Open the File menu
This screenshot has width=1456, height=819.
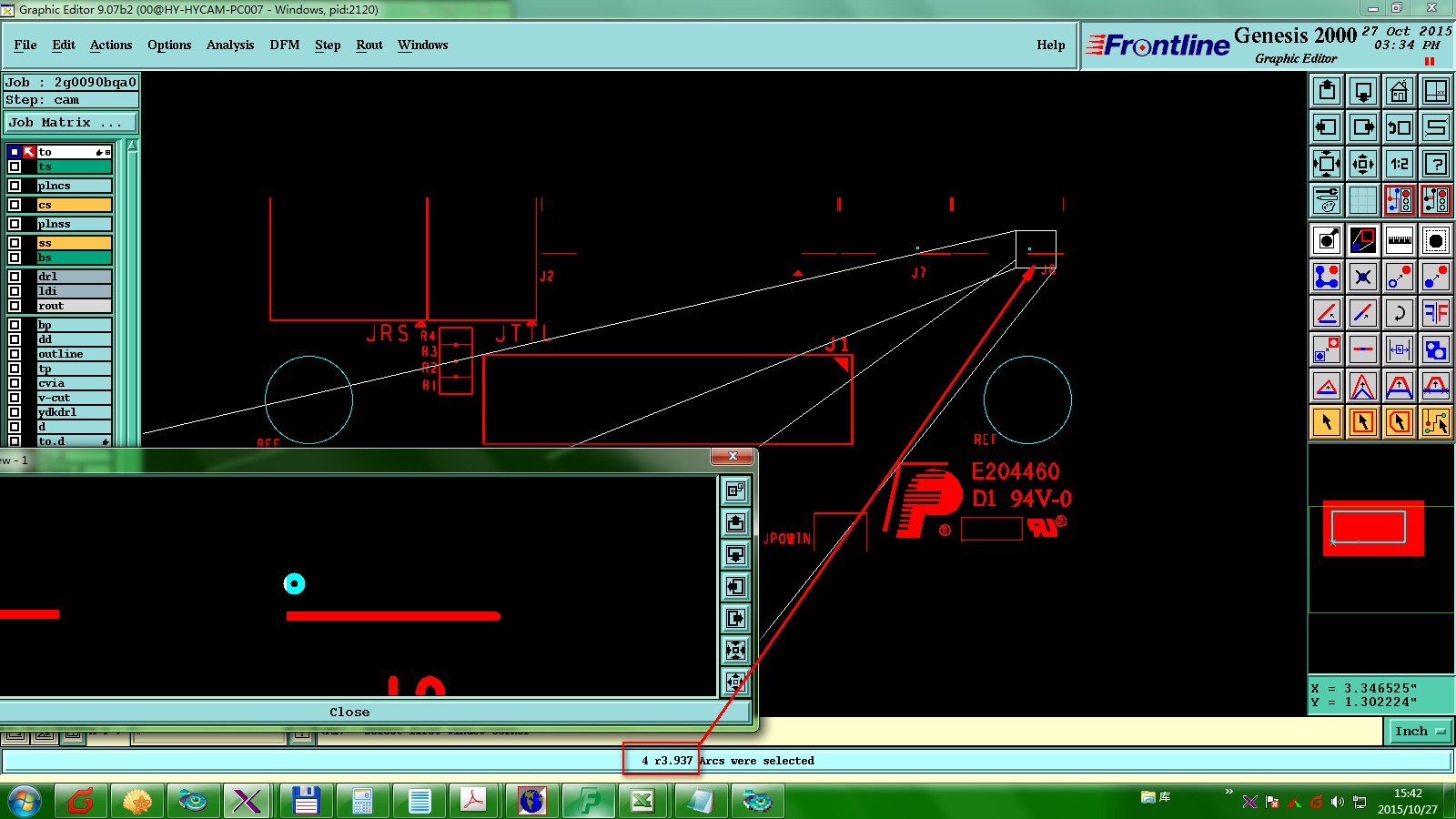(25, 45)
